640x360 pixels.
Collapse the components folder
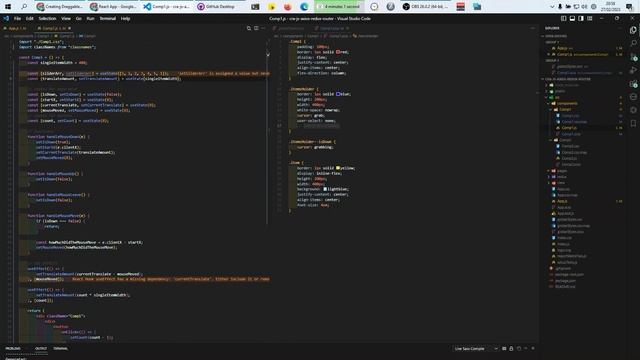564,104
